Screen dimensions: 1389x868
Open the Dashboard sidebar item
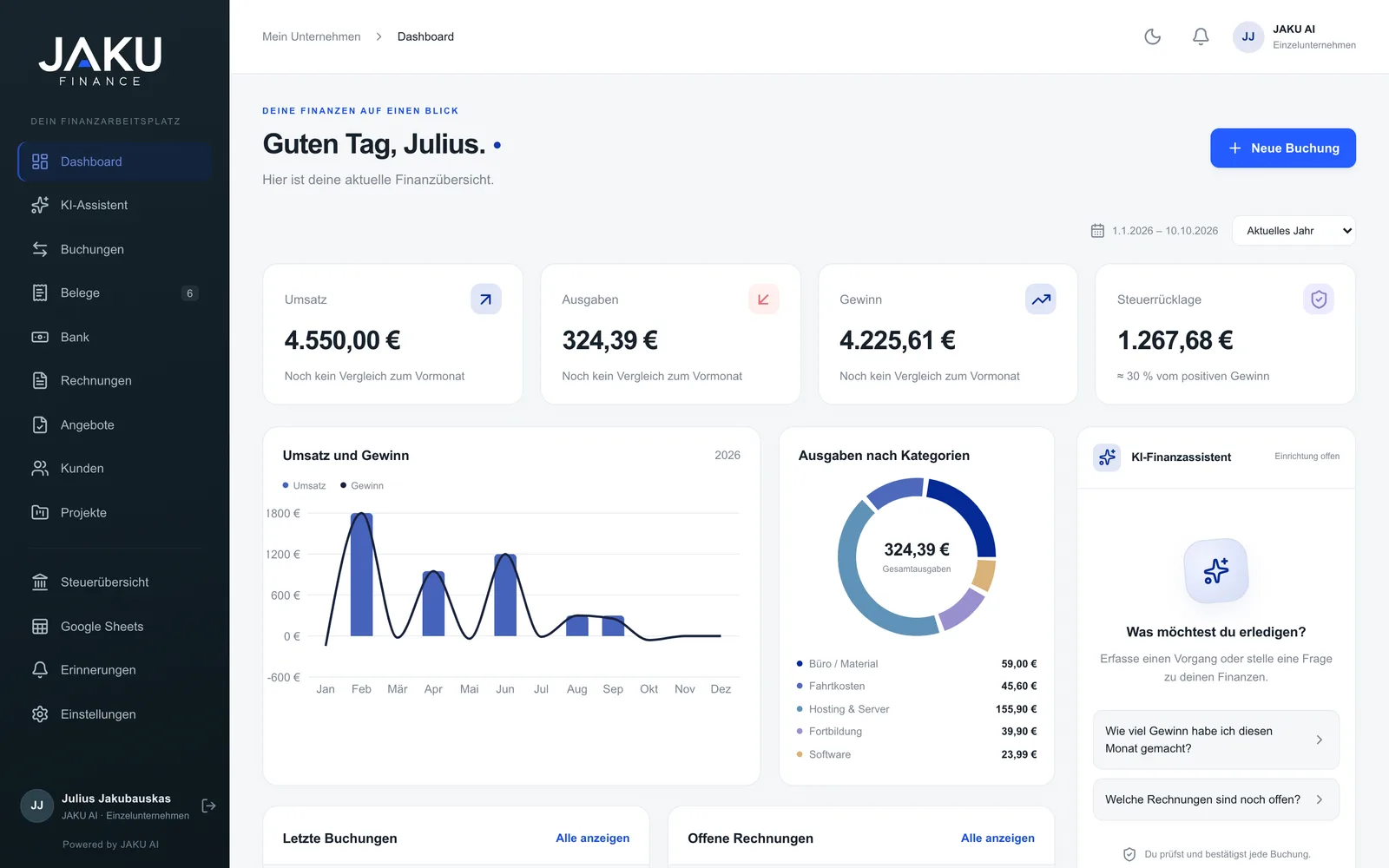tap(115, 161)
